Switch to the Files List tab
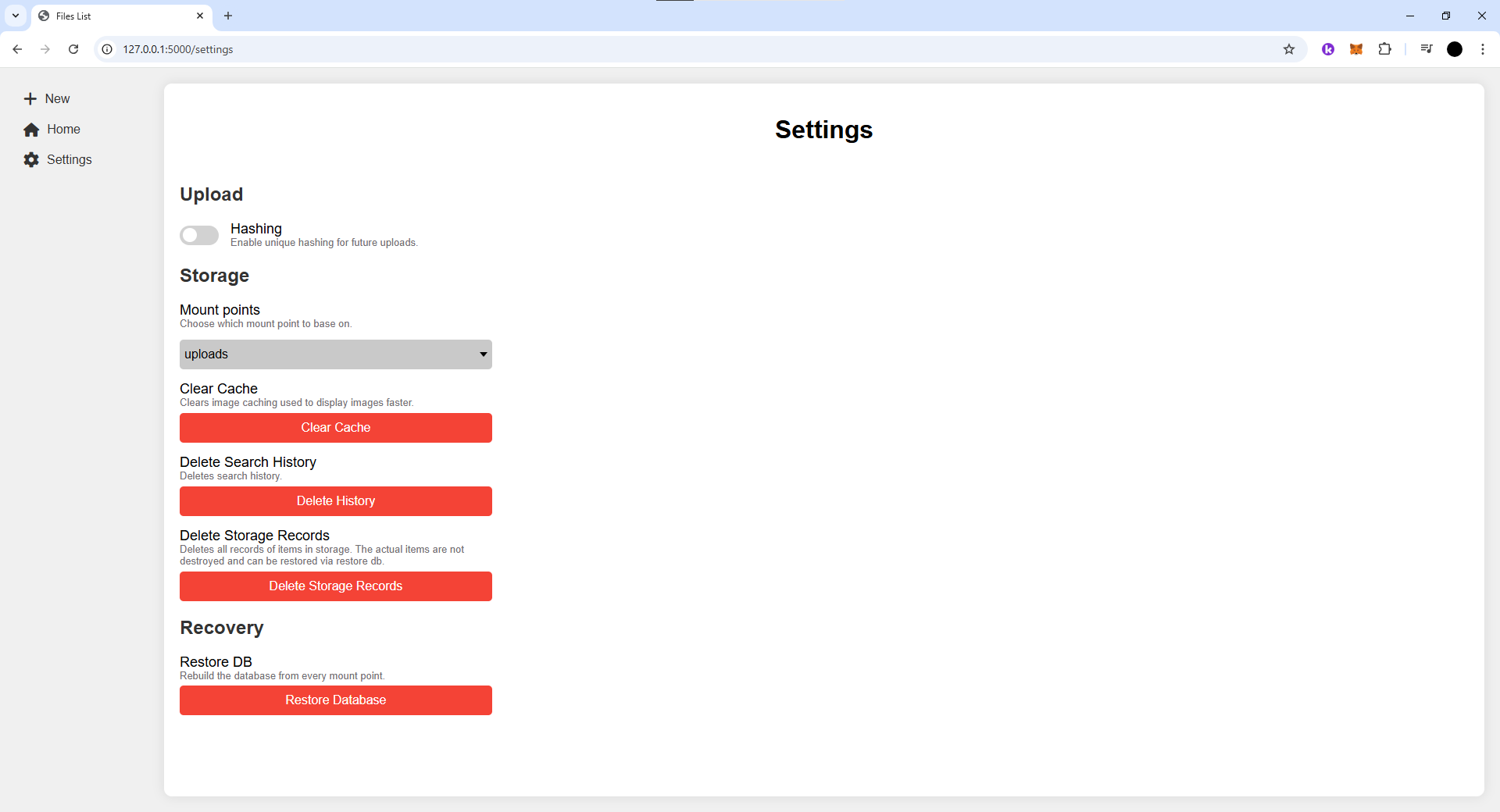The image size is (1500, 812). click(117, 16)
